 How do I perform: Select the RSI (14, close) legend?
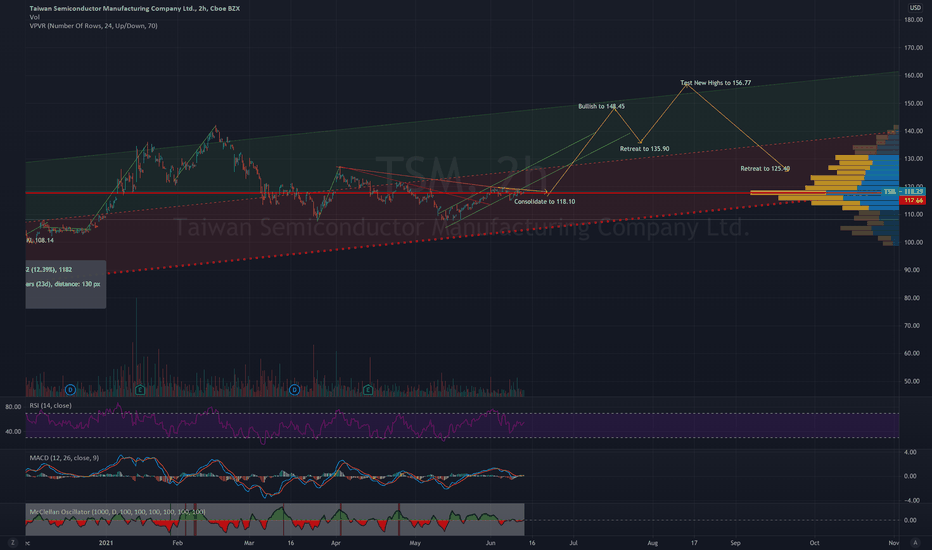click(x=51, y=406)
